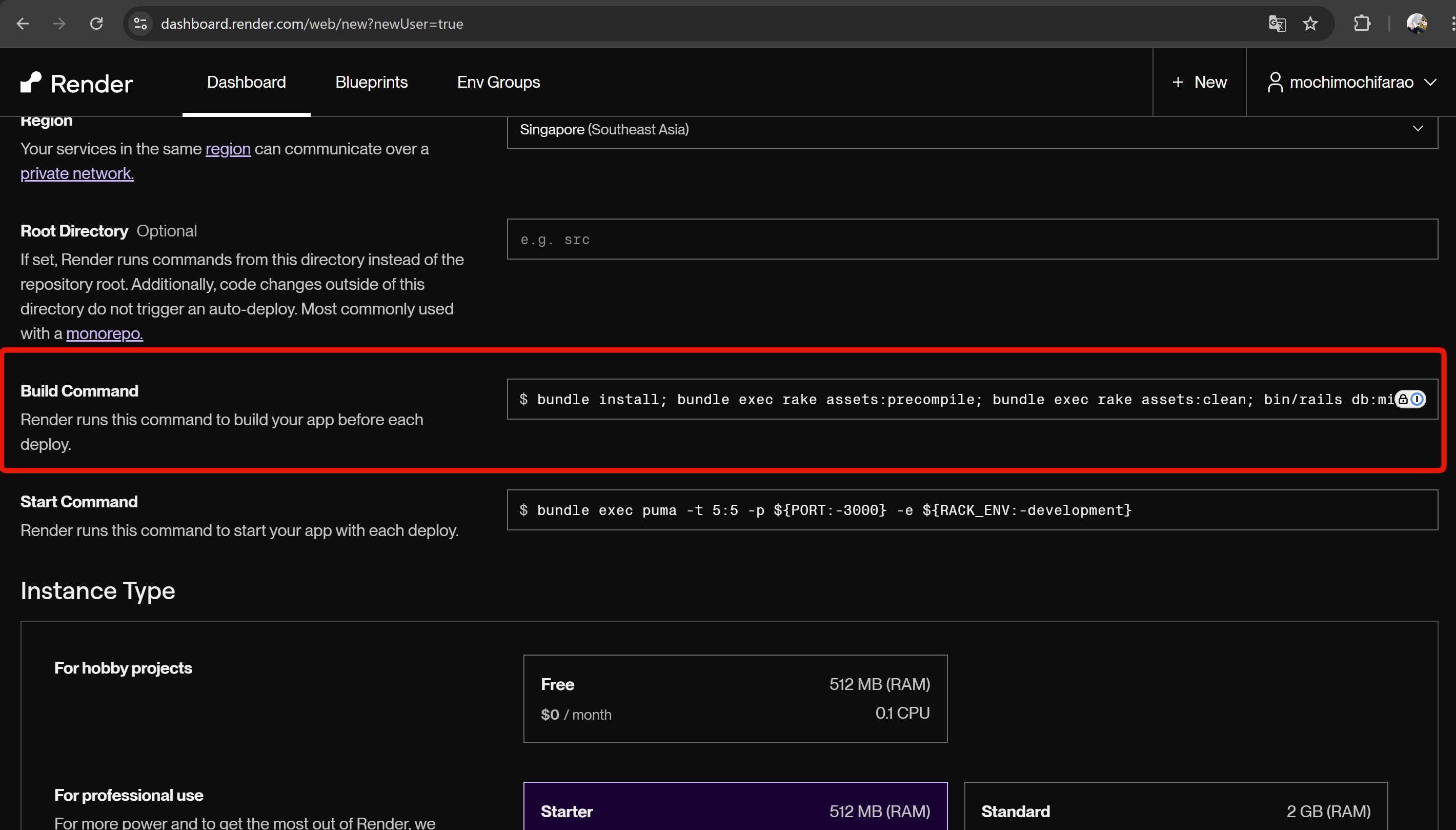Go to the Env Groups section
1456x830 pixels.
click(x=497, y=82)
